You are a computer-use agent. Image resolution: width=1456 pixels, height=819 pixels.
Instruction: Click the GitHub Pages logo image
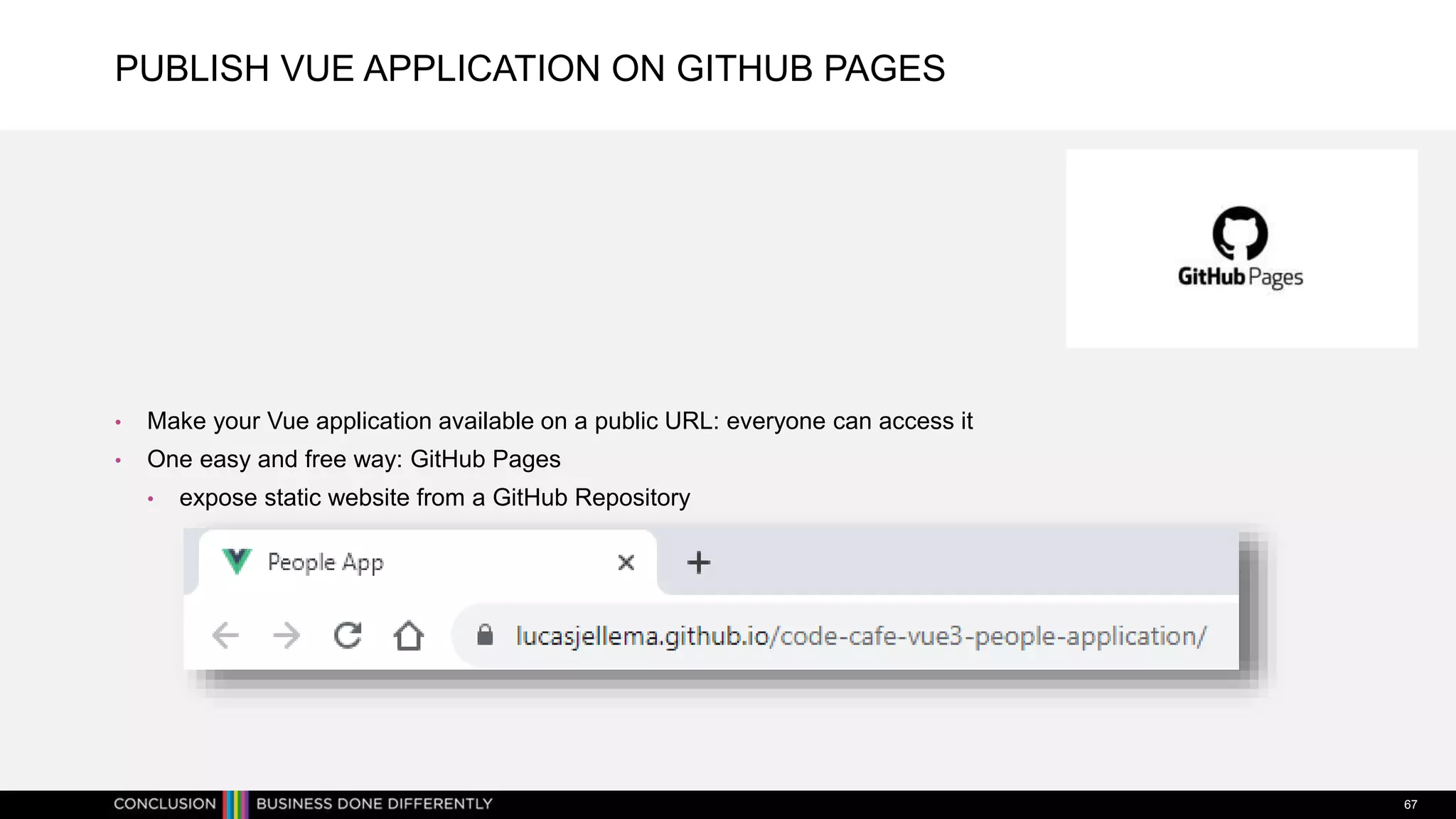coord(1241,248)
